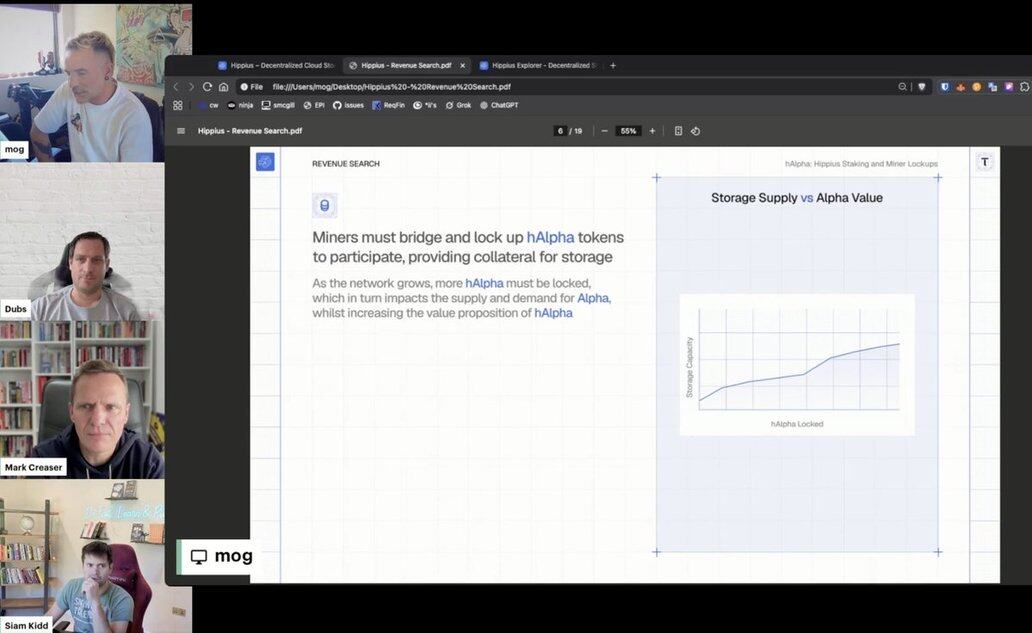Open the EPI bookmark
The height and width of the screenshot is (633, 1032).
314,105
